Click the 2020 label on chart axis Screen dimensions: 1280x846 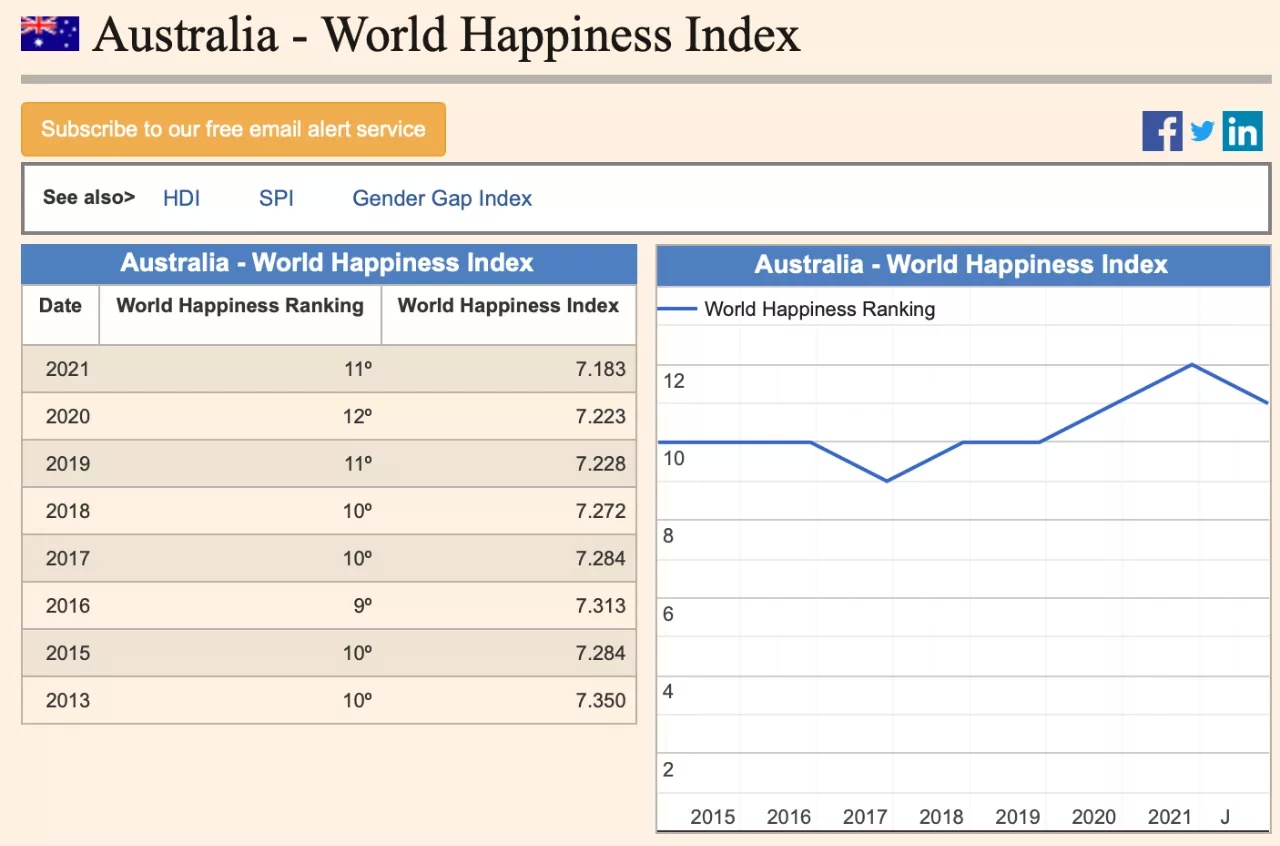1093,817
